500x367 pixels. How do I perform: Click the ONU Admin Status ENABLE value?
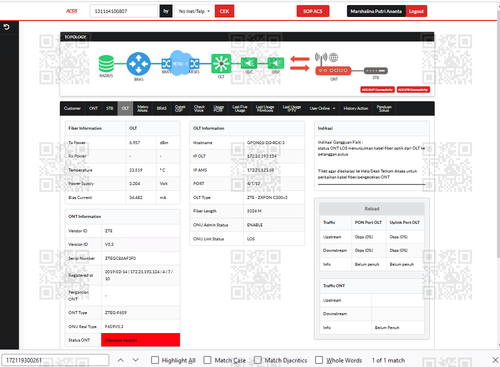[255, 225]
